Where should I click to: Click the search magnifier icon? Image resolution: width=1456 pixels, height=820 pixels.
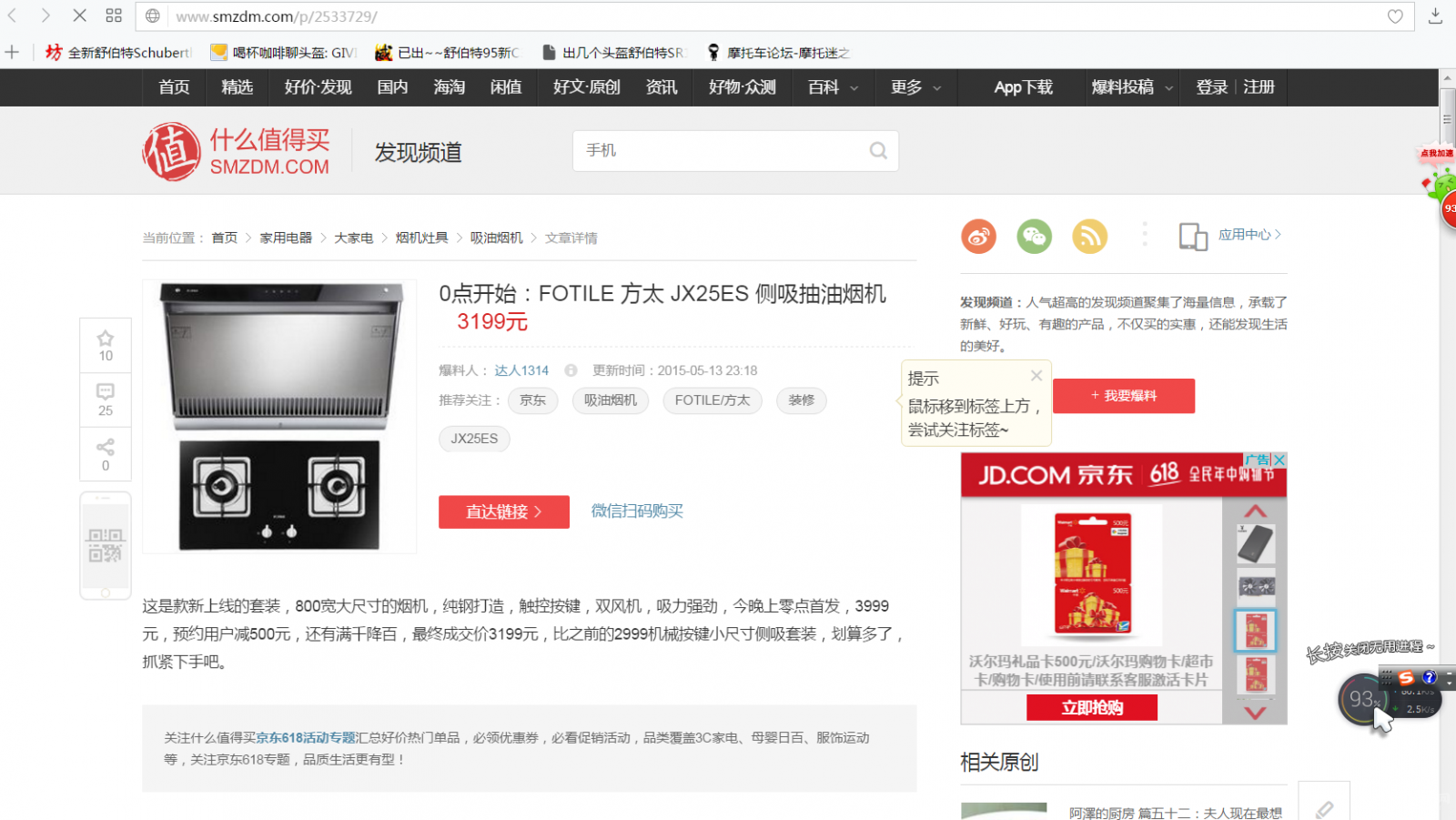pos(878,151)
